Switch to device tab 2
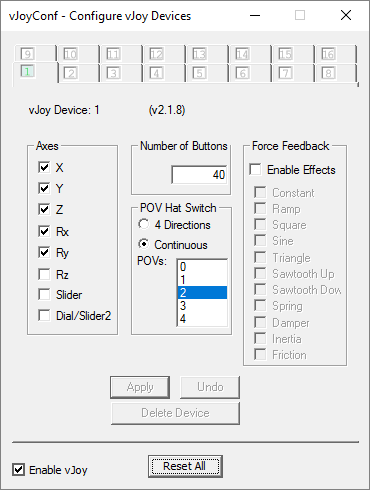 pos(79,73)
